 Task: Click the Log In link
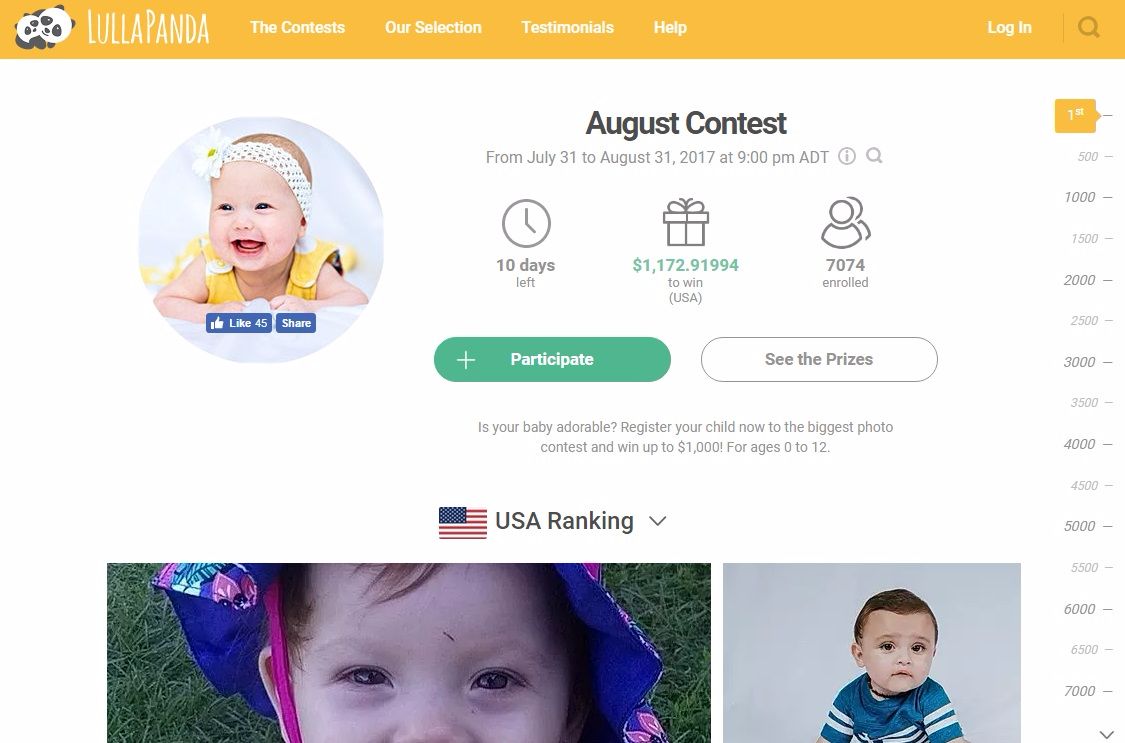click(x=1009, y=27)
